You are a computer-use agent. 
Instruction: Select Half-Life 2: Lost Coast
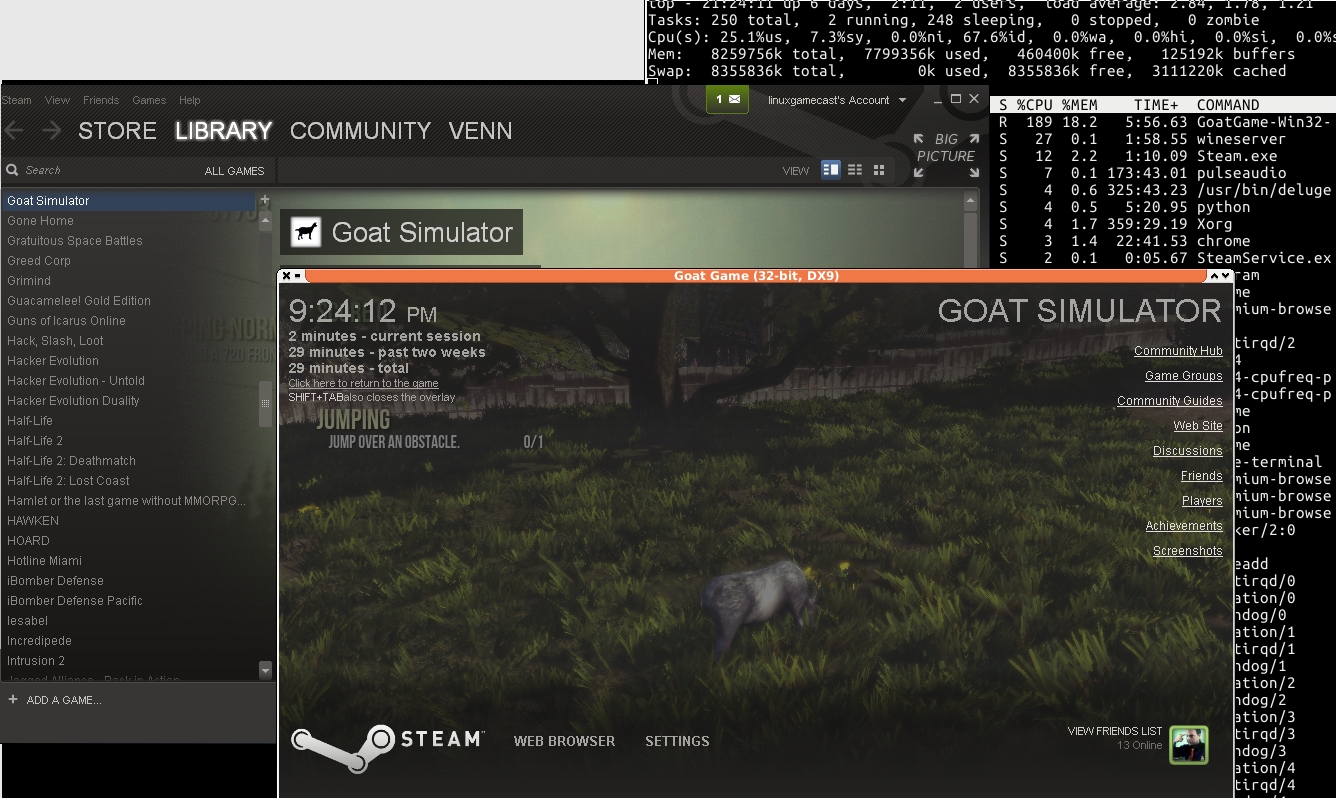click(x=129, y=481)
